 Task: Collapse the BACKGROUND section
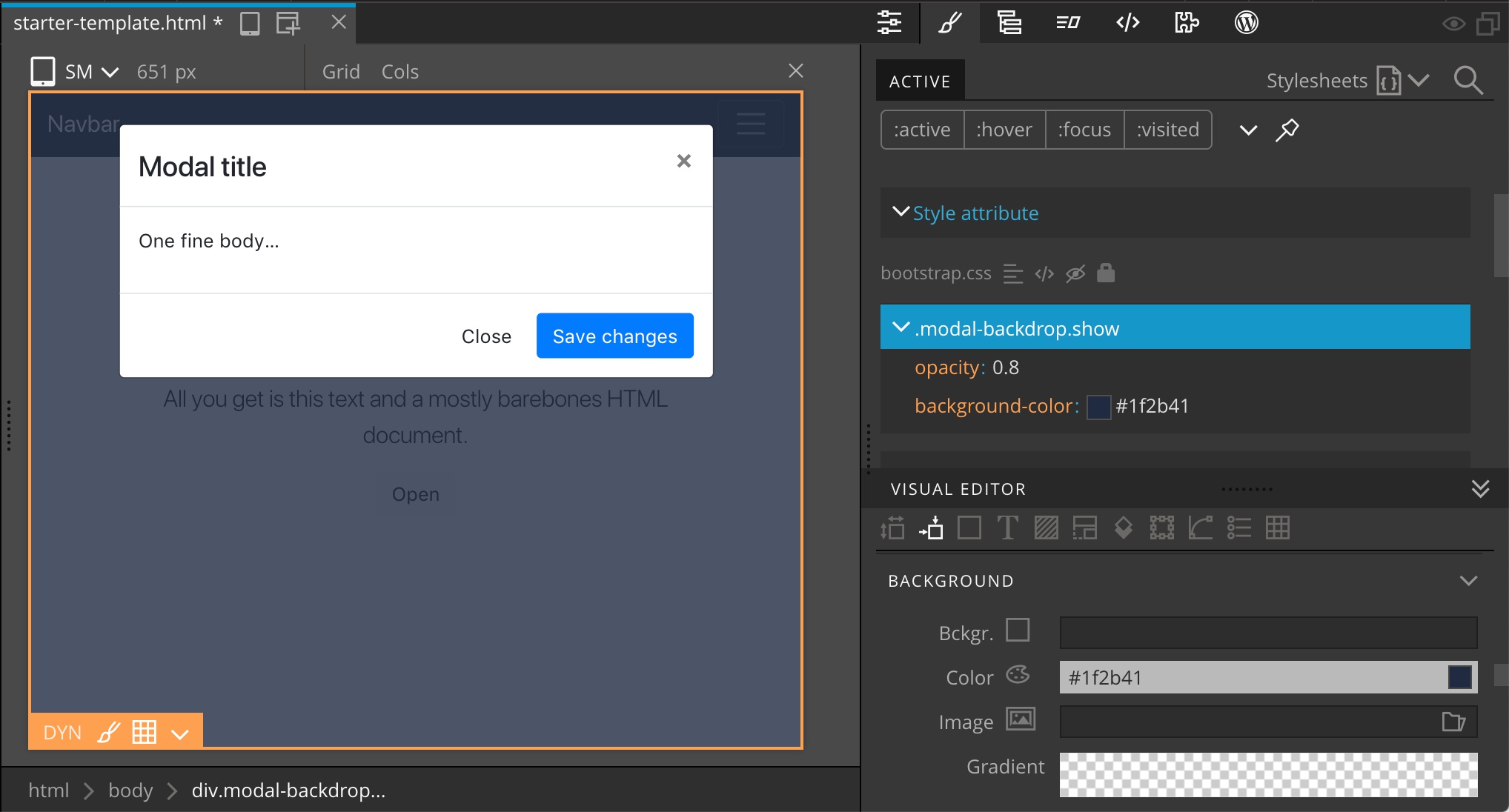pyautogui.click(x=1468, y=581)
